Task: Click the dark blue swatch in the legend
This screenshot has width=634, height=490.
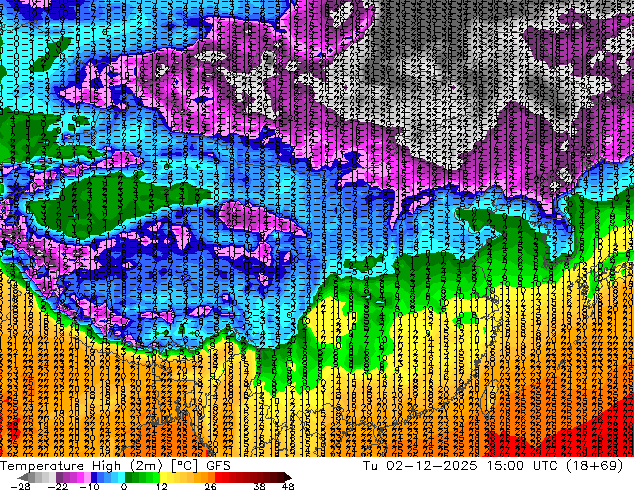Action: pos(94,477)
